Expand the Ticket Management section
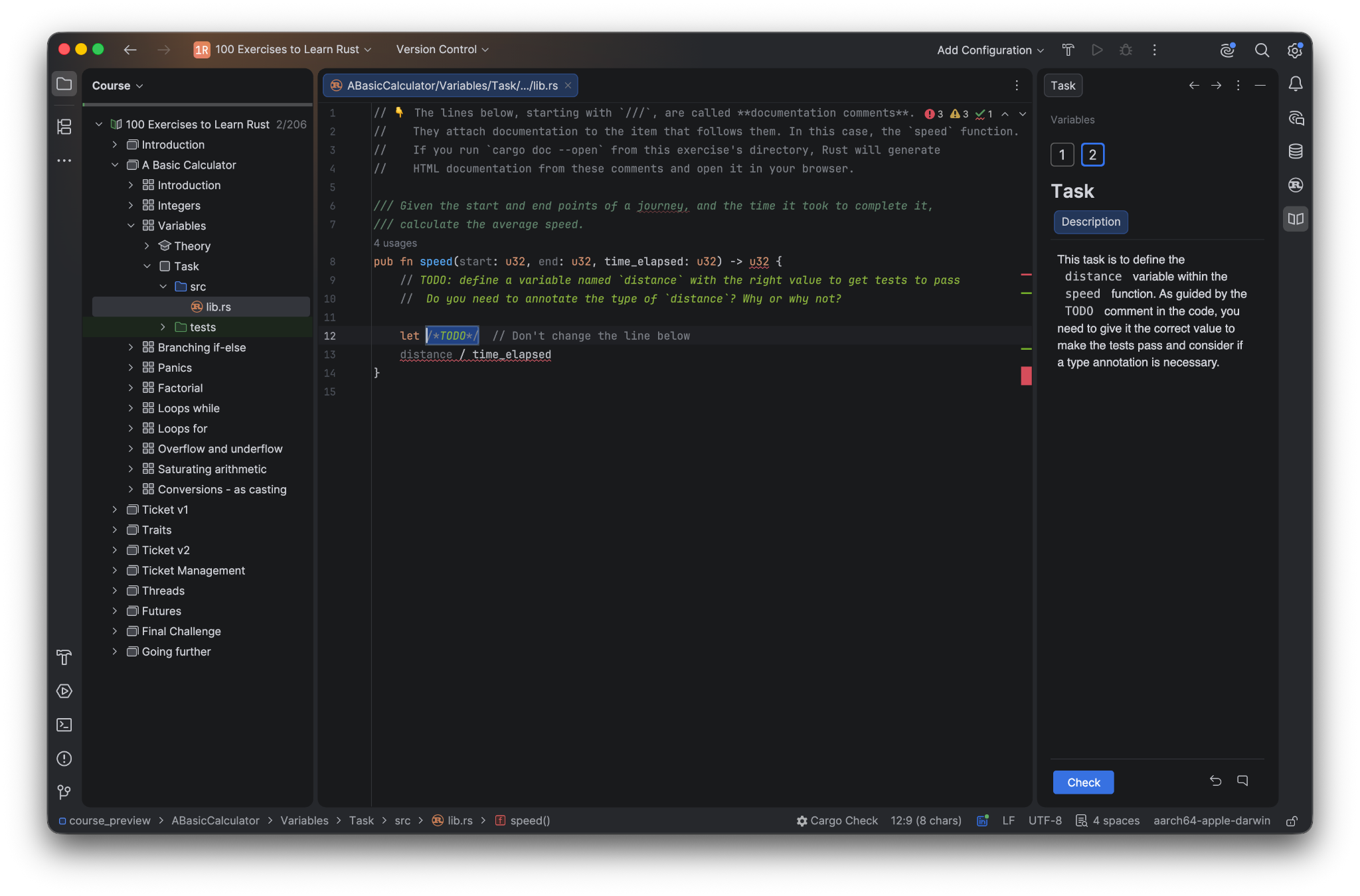The width and height of the screenshot is (1360, 896). [x=115, y=571]
